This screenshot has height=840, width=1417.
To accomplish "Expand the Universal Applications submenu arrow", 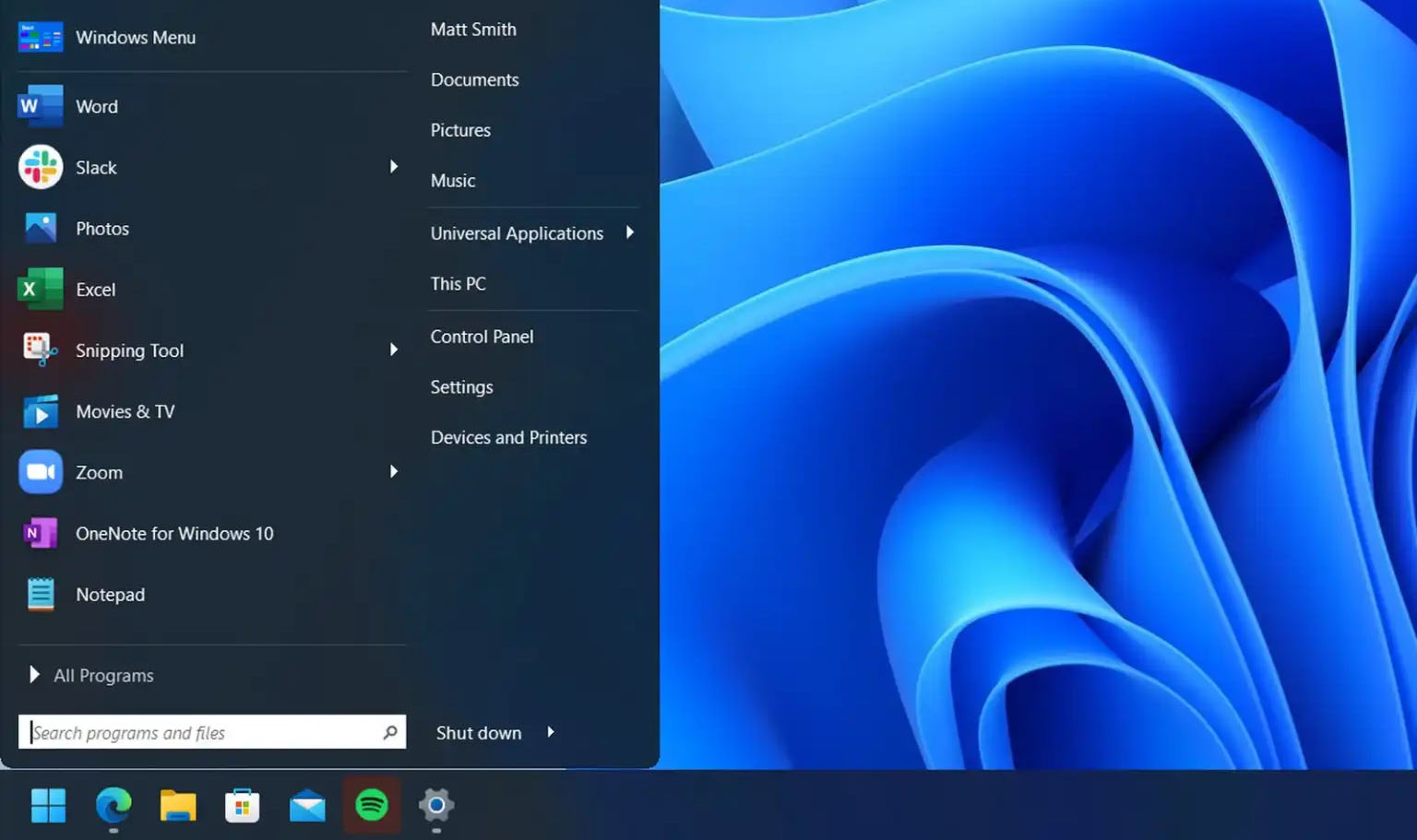I will pos(630,232).
